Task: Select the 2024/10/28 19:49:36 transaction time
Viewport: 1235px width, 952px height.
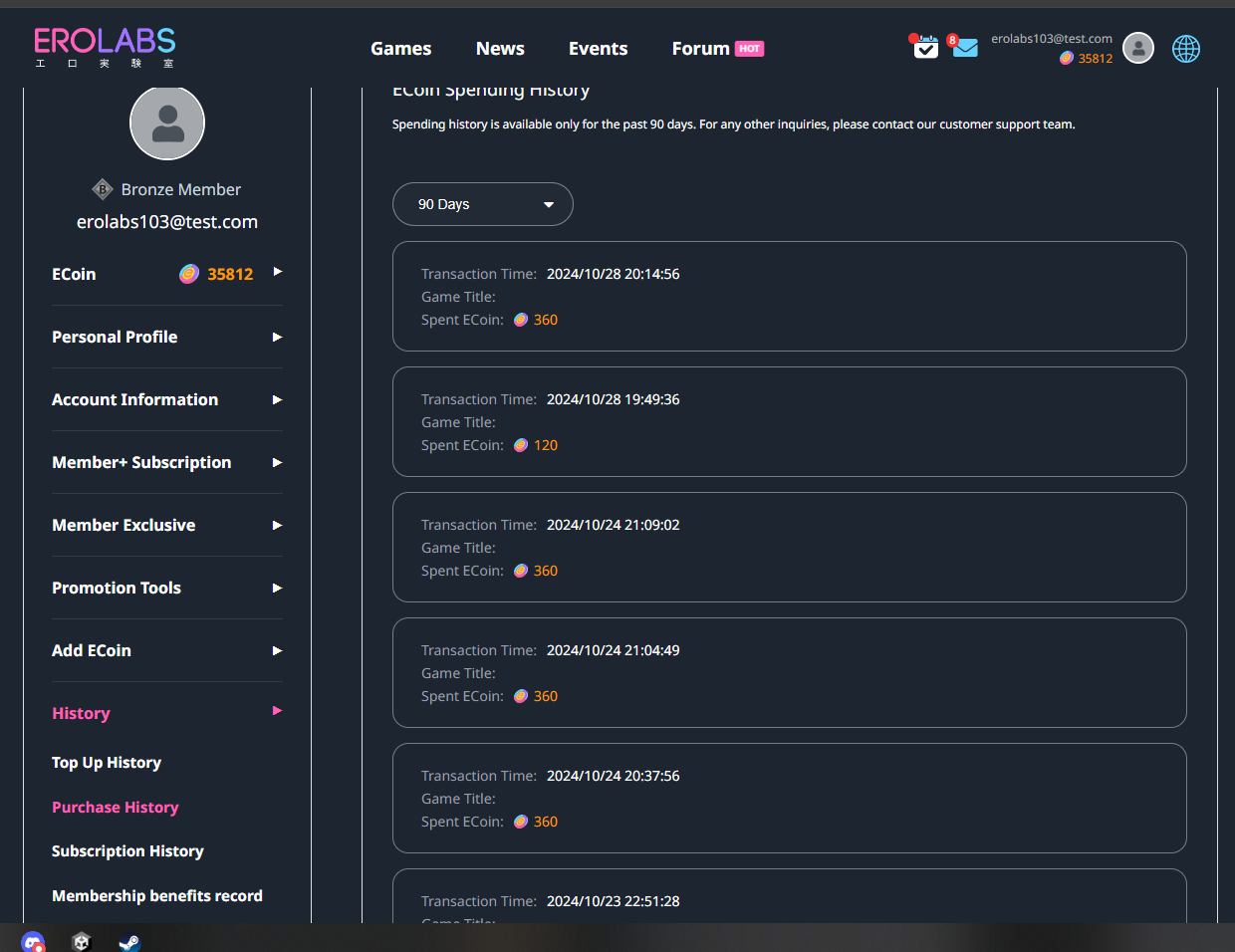Action: [614, 399]
